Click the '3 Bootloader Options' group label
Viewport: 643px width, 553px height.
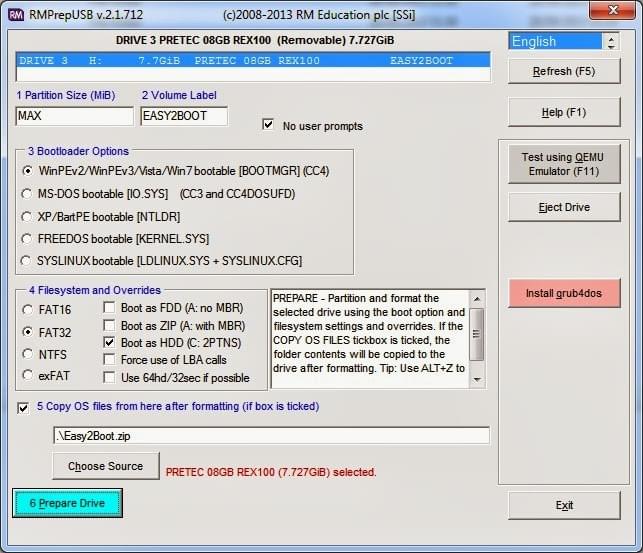78,151
